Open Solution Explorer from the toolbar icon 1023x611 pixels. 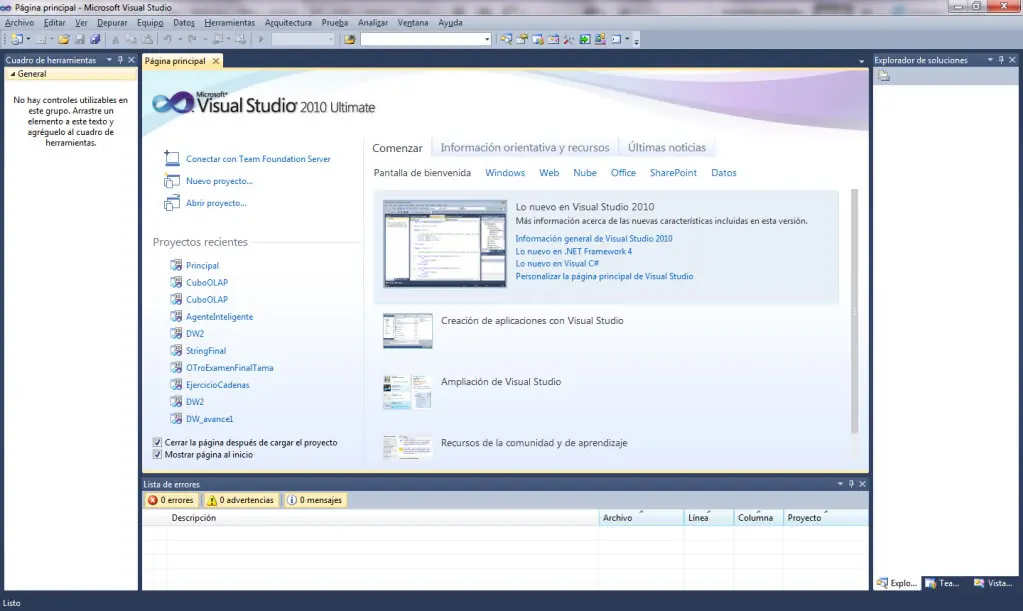pos(506,39)
